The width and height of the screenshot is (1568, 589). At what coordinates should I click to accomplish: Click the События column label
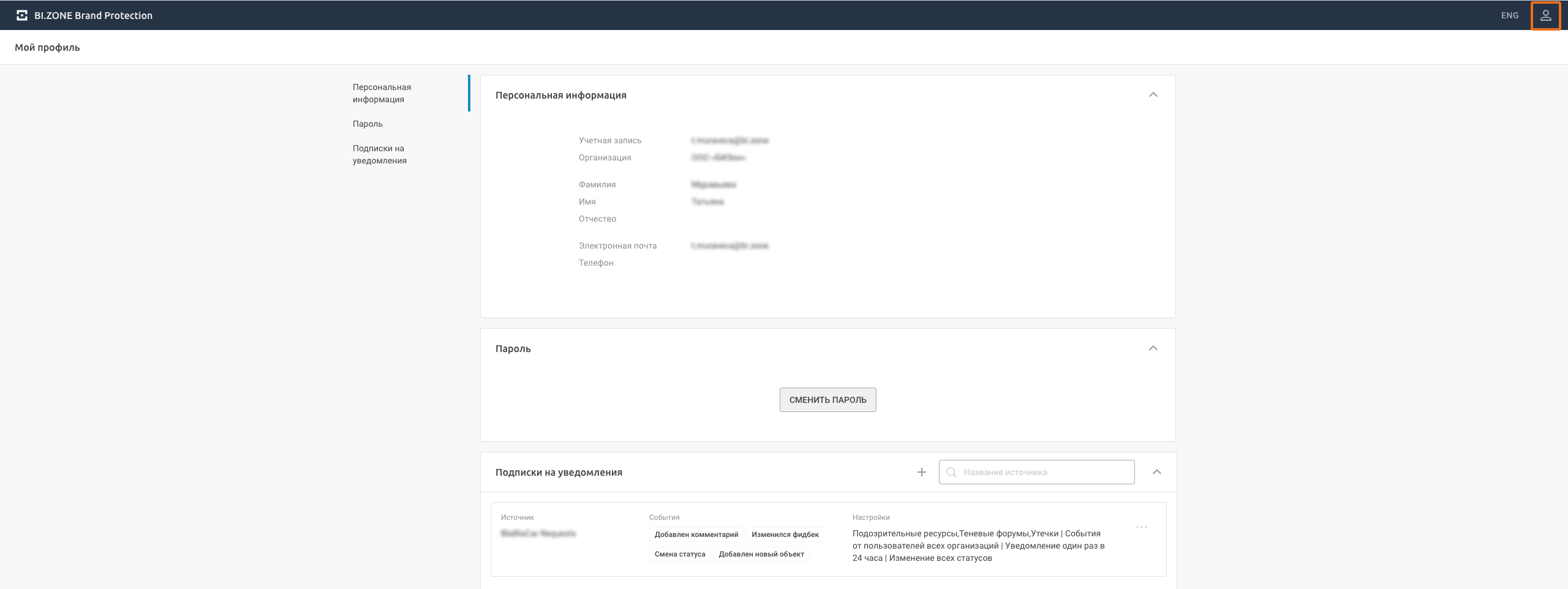(x=665, y=517)
